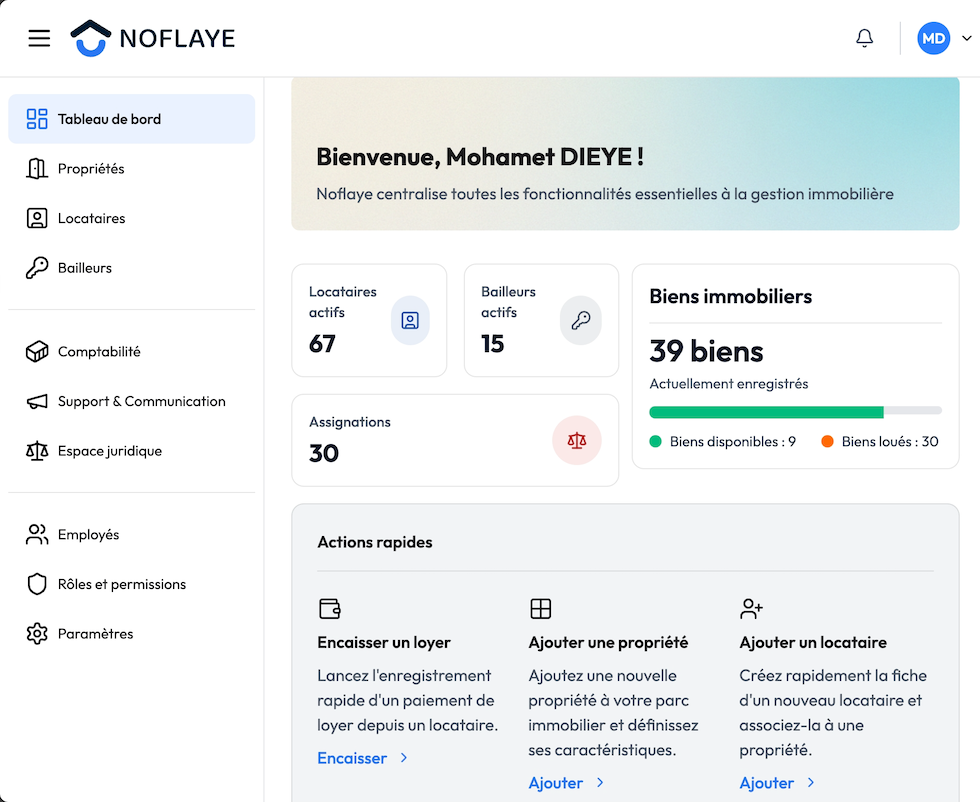Click "Biens disponibles : 9" label
The image size is (980, 802).
732,442
